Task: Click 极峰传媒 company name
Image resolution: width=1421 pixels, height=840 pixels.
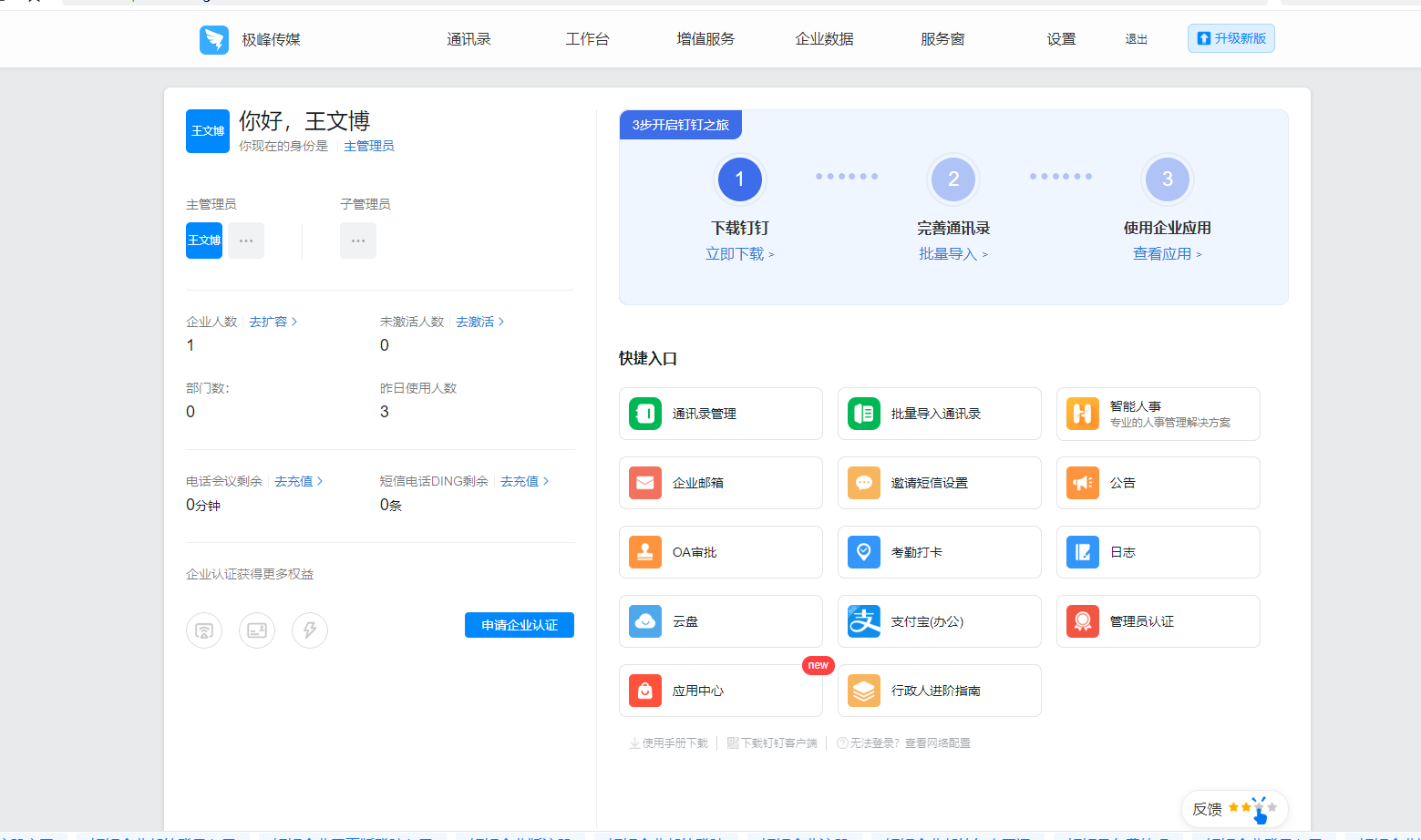Action: coord(272,39)
